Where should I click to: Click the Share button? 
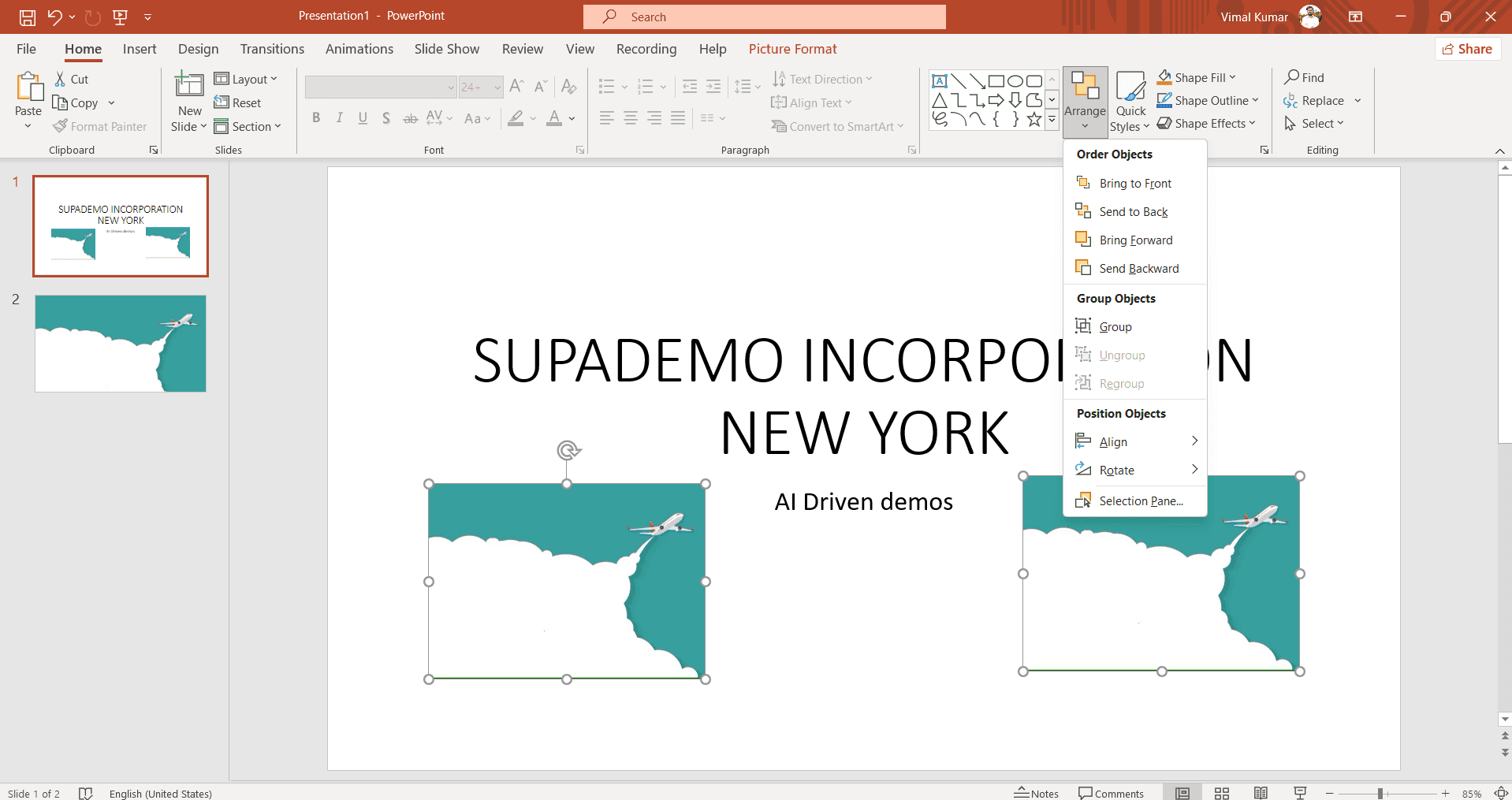pyautogui.click(x=1467, y=49)
